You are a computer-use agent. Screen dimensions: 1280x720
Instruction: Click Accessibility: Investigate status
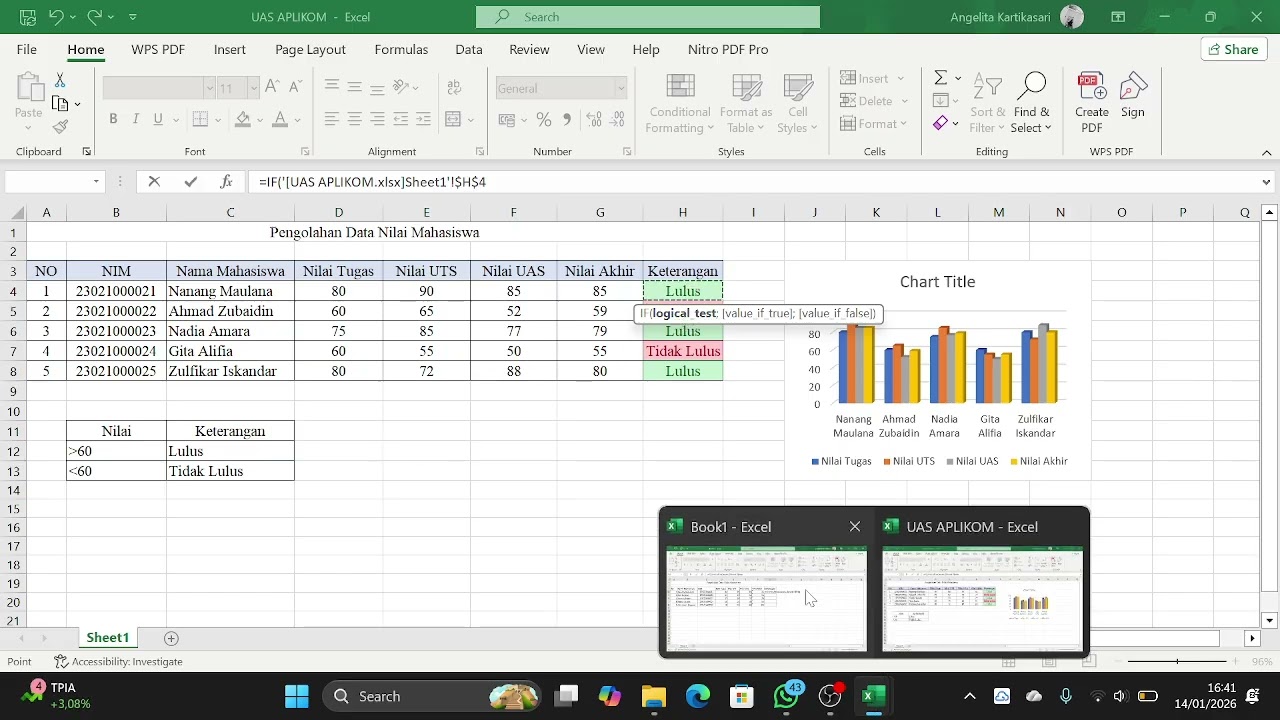118,661
